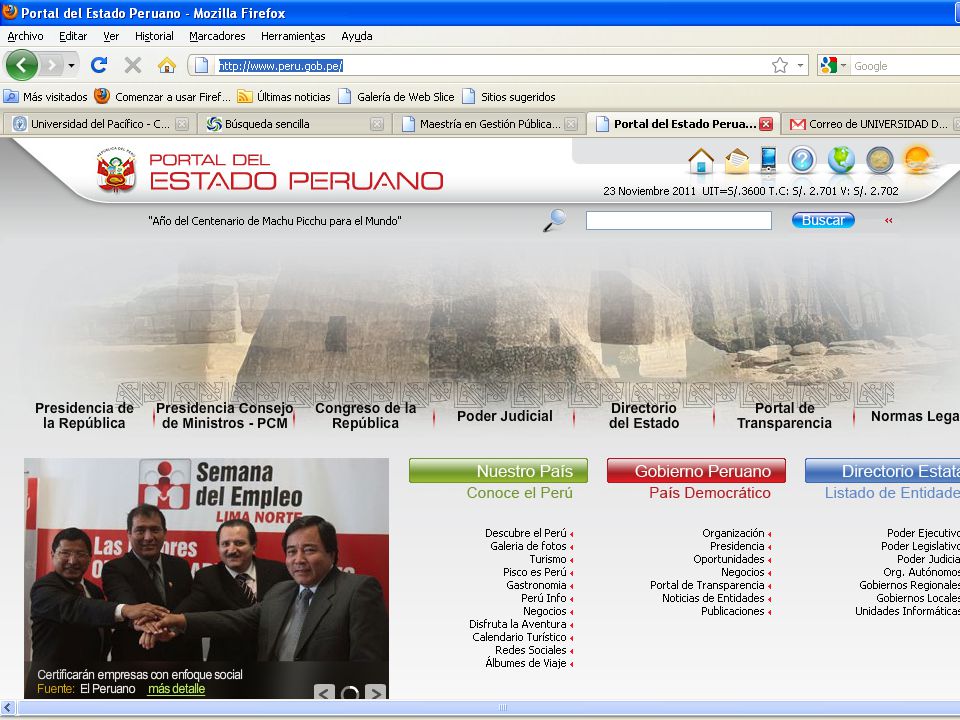Show previous news slide arrow
This screenshot has height=720, width=960.
tap(324, 692)
